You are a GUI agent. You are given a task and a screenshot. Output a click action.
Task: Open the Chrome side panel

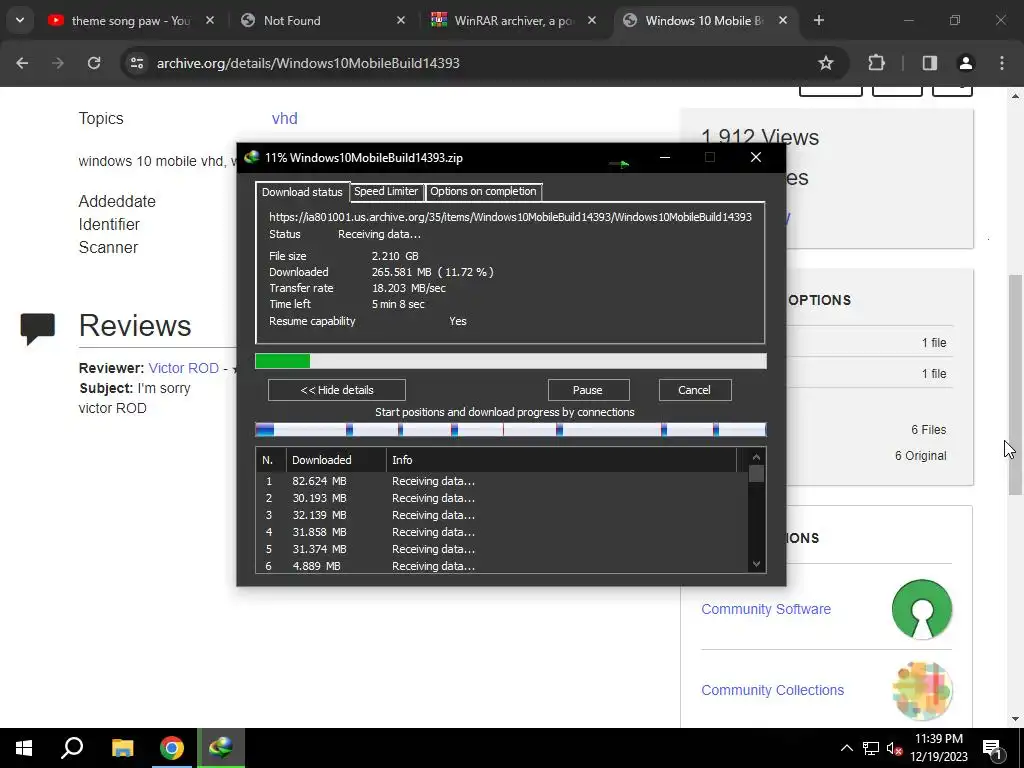coord(929,63)
